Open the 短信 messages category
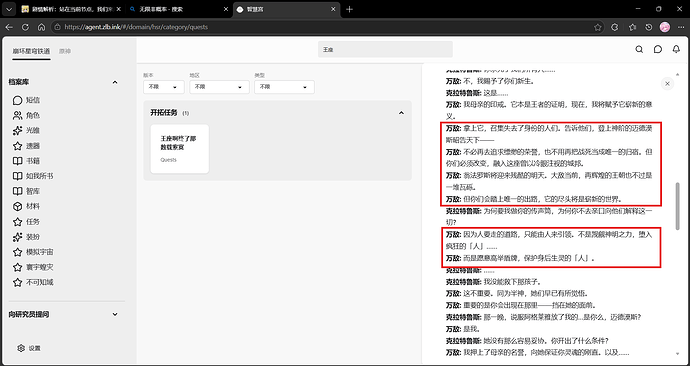The width and height of the screenshot is (690, 366). 27,100
